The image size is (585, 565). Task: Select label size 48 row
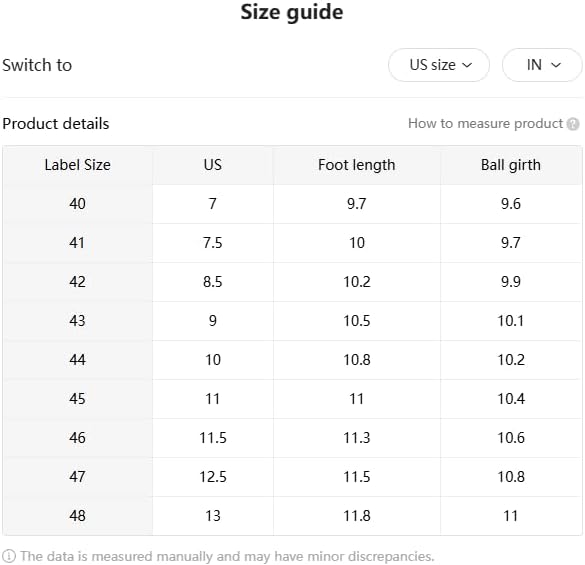(x=292, y=516)
